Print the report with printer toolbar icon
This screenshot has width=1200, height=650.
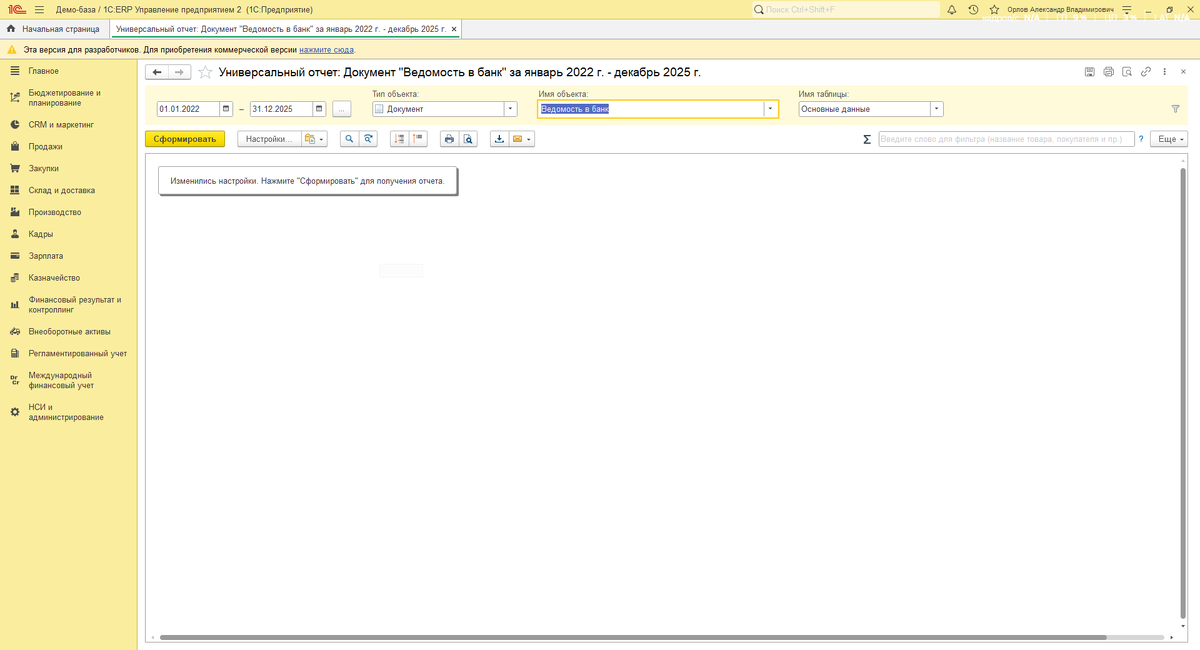(x=449, y=139)
